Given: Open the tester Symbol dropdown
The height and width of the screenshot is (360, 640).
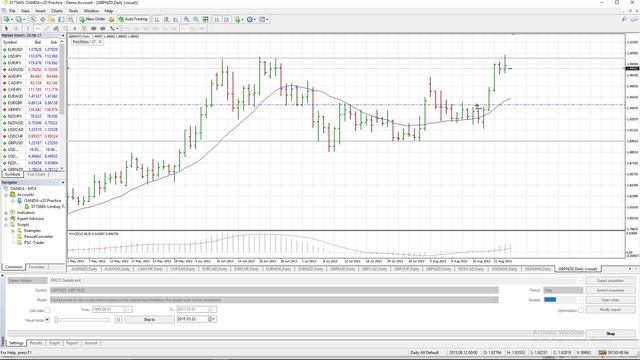Looking at the screenshot, I should coord(274,290).
